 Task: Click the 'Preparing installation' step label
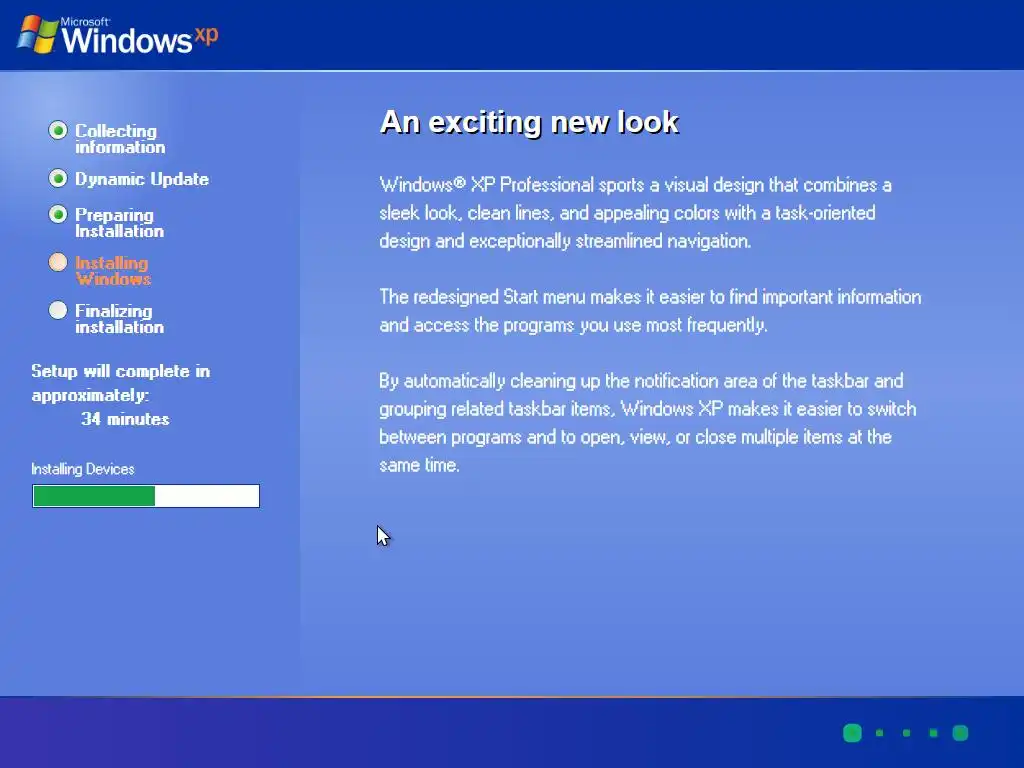120,223
